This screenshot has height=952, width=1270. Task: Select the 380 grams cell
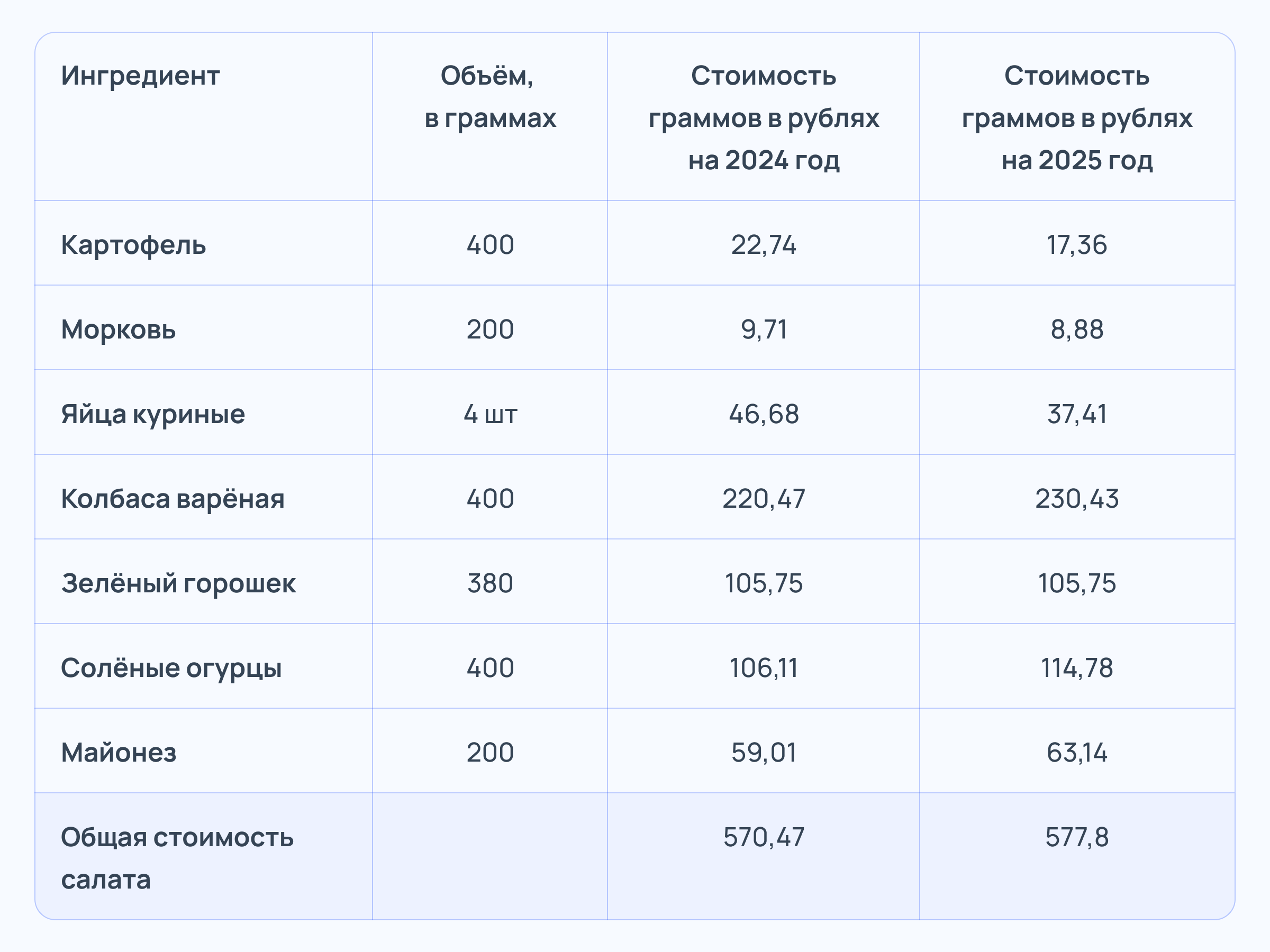point(489,583)
